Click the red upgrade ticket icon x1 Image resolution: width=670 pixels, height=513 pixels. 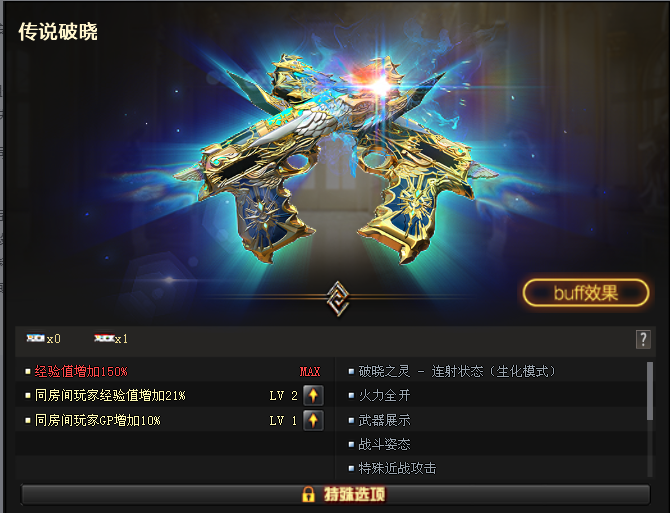[x=104, y=338]
